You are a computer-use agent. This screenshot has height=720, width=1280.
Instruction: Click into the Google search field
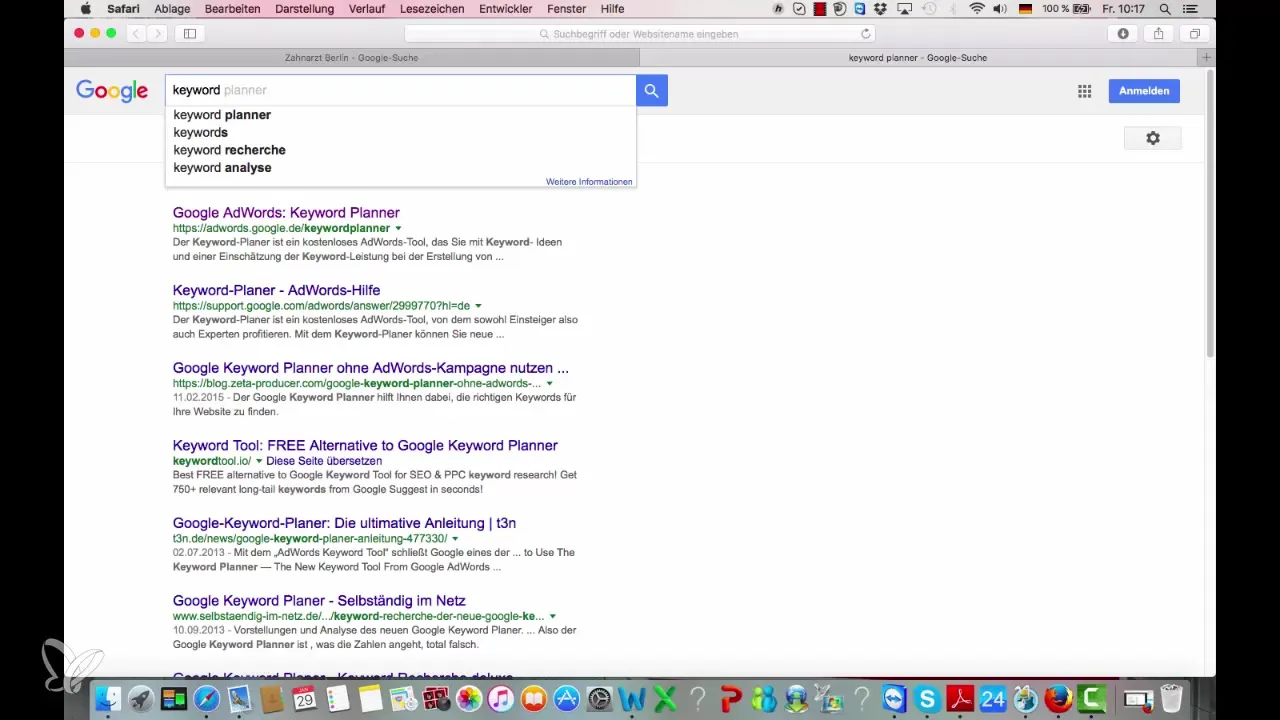(x=400, y=90)
